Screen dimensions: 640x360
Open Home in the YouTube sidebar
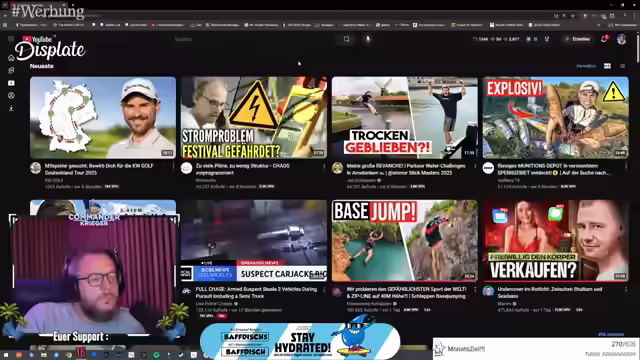[11, 58]
